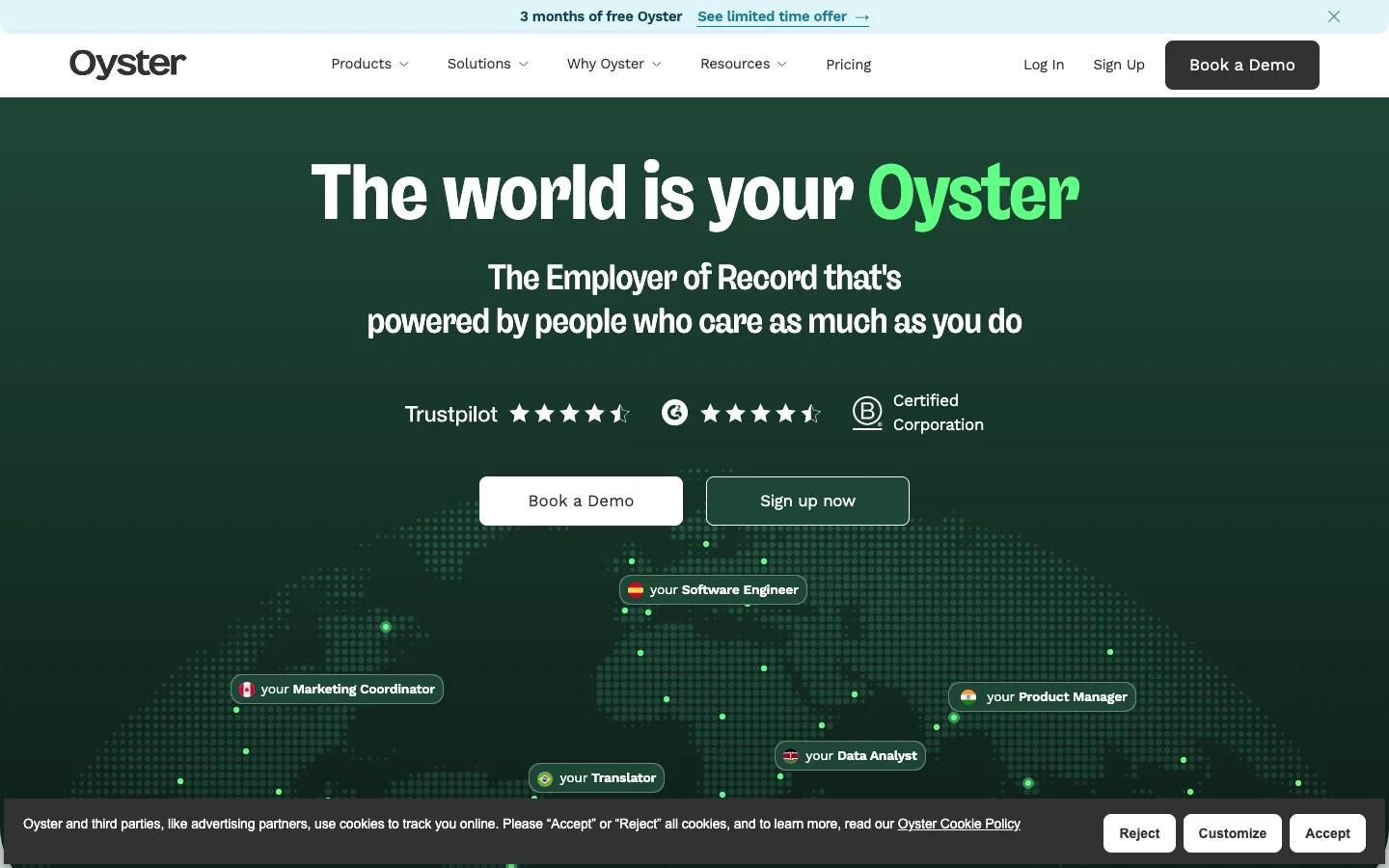Click the G2 review logo
This screenshot has height=868, width=1389.
pyautogui.click(x=674, y=413)
